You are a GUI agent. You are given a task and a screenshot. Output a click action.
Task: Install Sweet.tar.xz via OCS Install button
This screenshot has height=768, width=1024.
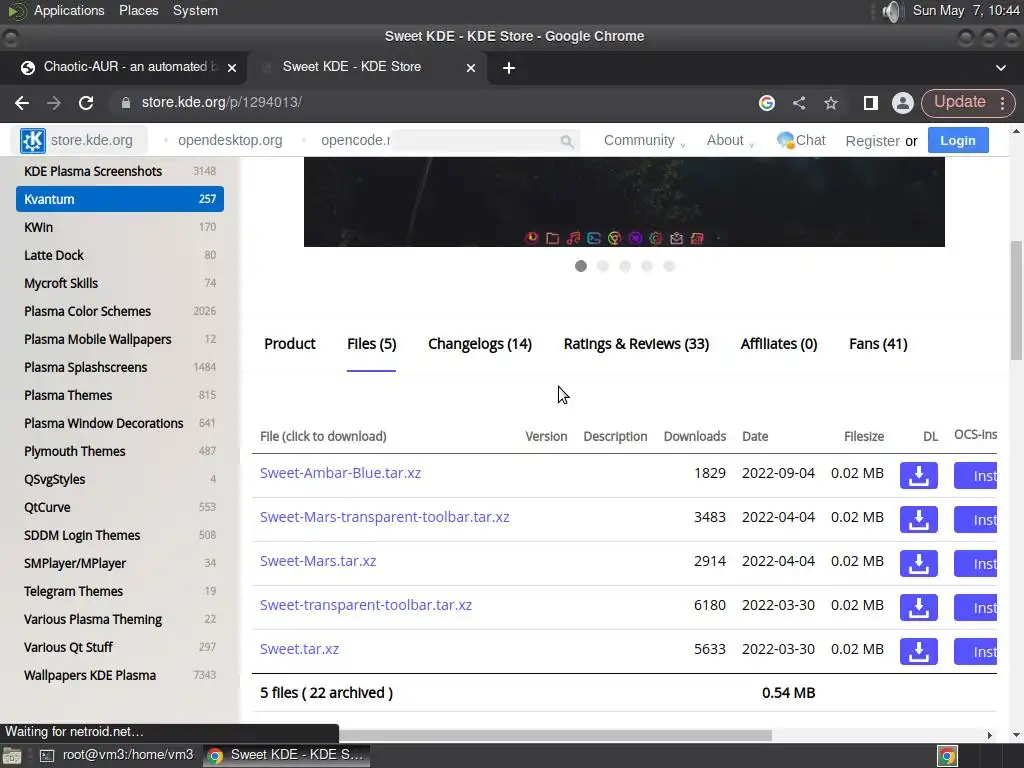(975, 652)
